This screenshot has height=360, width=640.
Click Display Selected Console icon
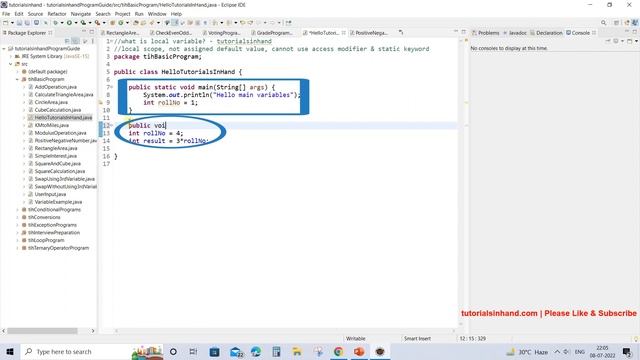point(616,41)
